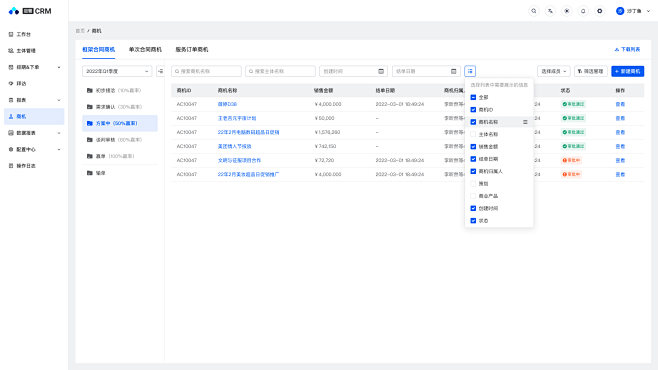Uncheck the 结单日期 column checkbox

[473, 159]
